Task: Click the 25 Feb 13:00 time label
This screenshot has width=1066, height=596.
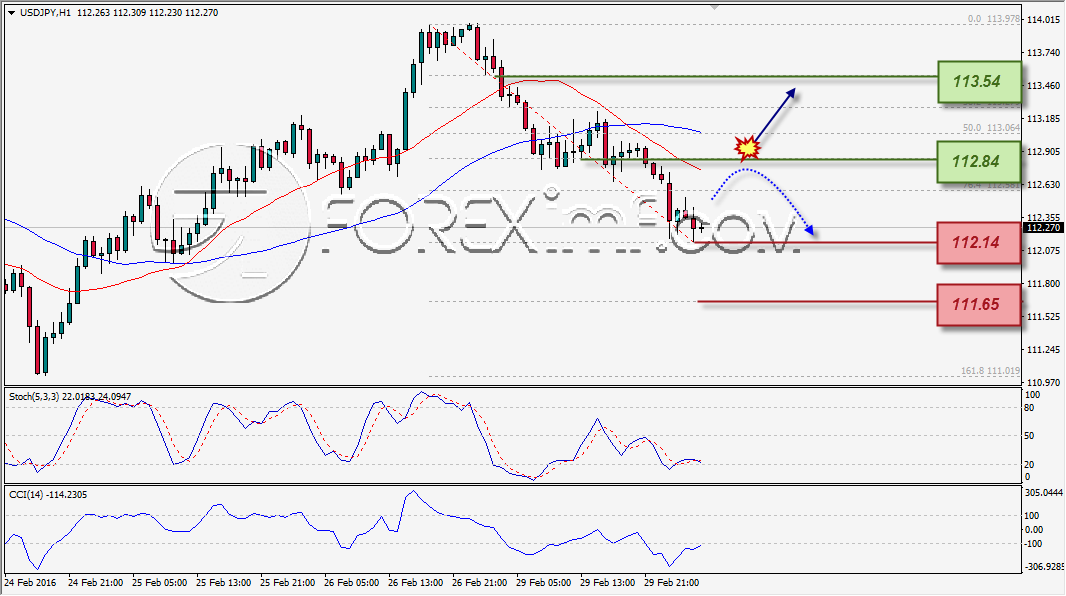Action: [224, 582]
